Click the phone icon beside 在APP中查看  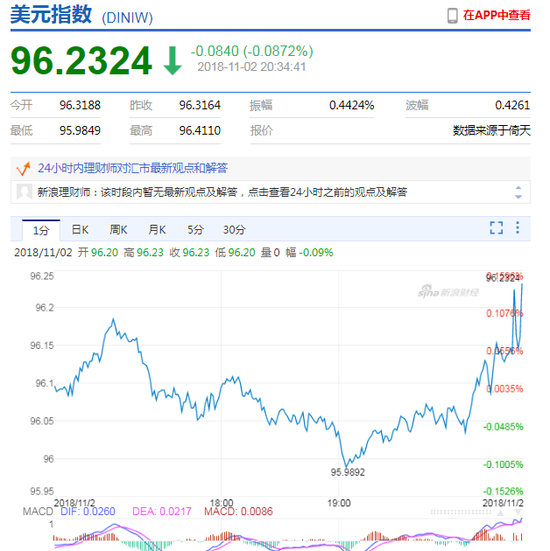click(x=453, y=15)
